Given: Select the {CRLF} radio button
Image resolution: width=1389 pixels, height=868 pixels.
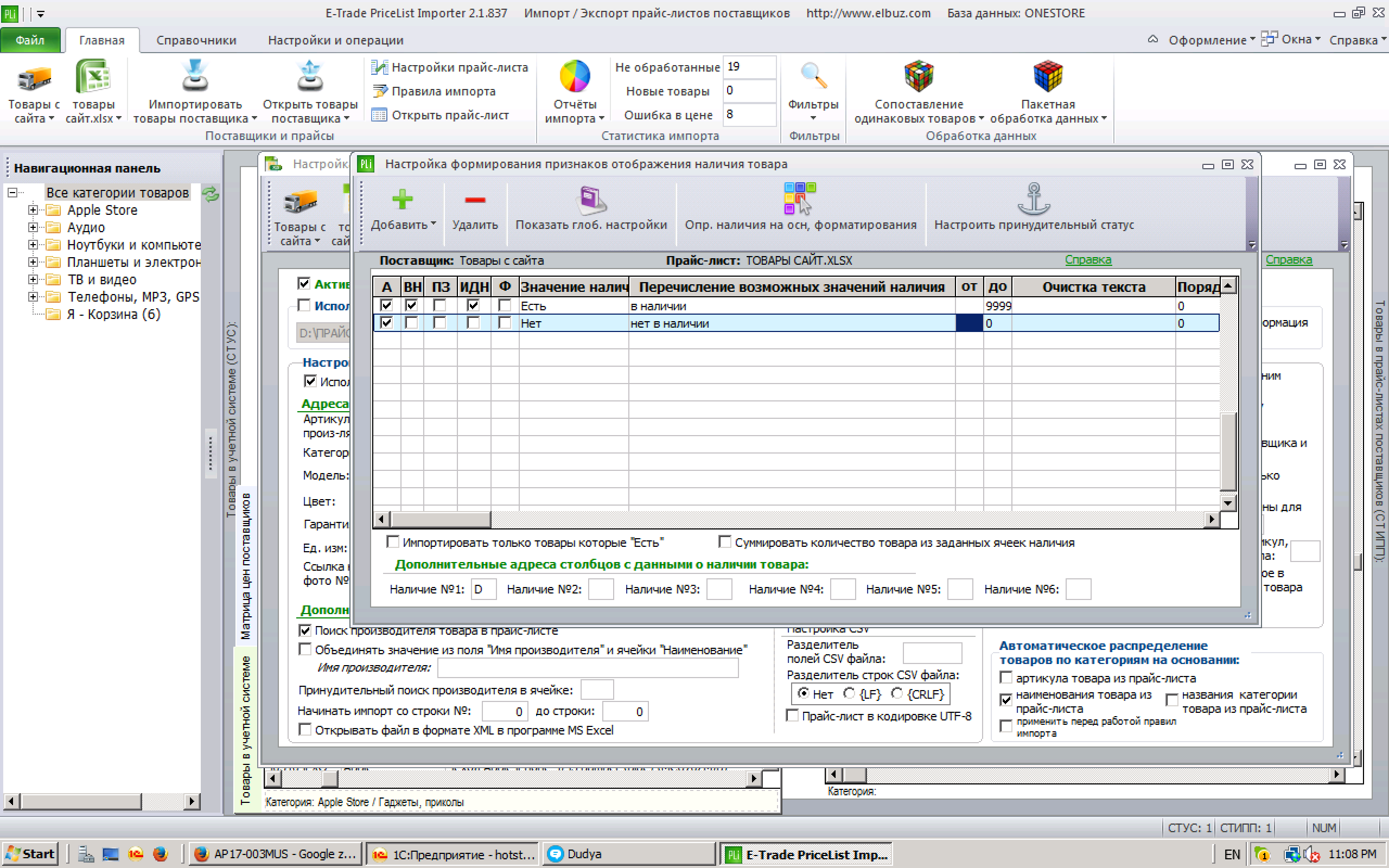Looking at the screenshot, I should tap(897, 693).
